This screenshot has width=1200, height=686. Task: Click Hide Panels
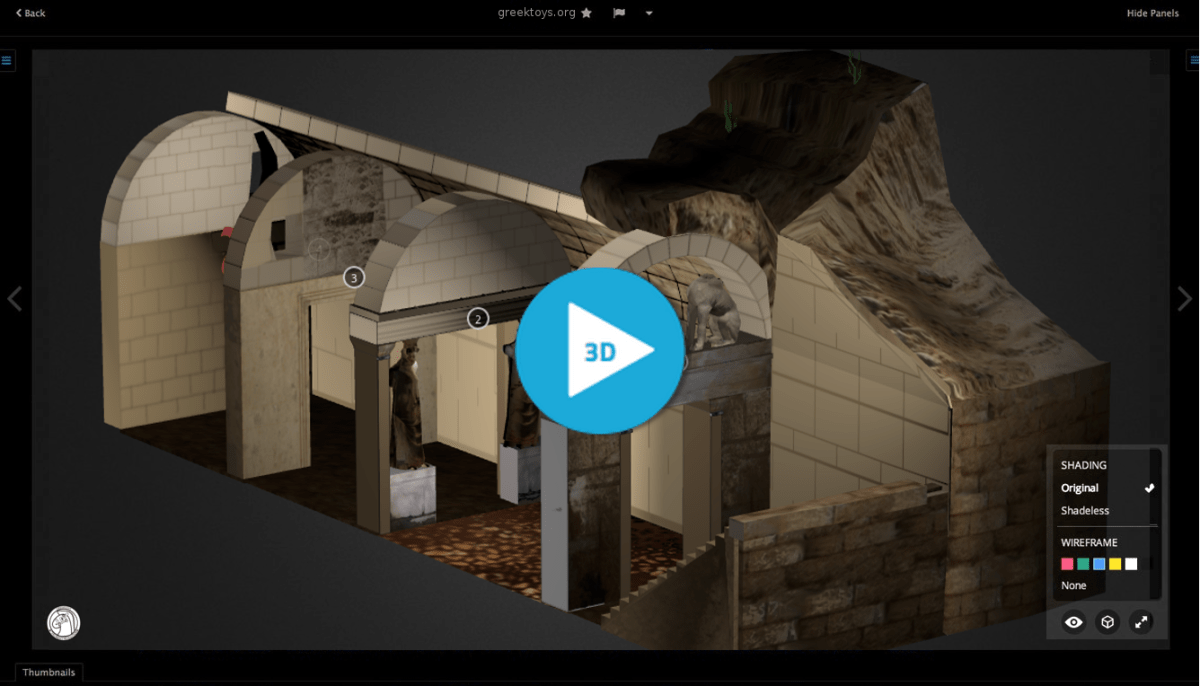pos(1152,13)
